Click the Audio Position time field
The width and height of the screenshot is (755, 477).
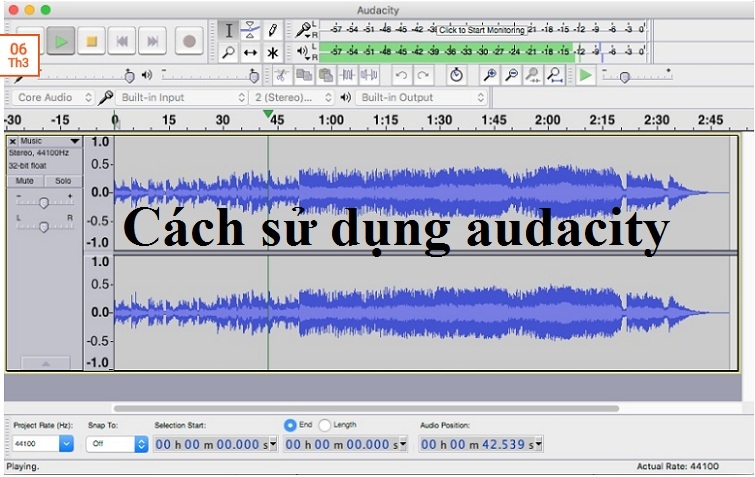point(481,444)
